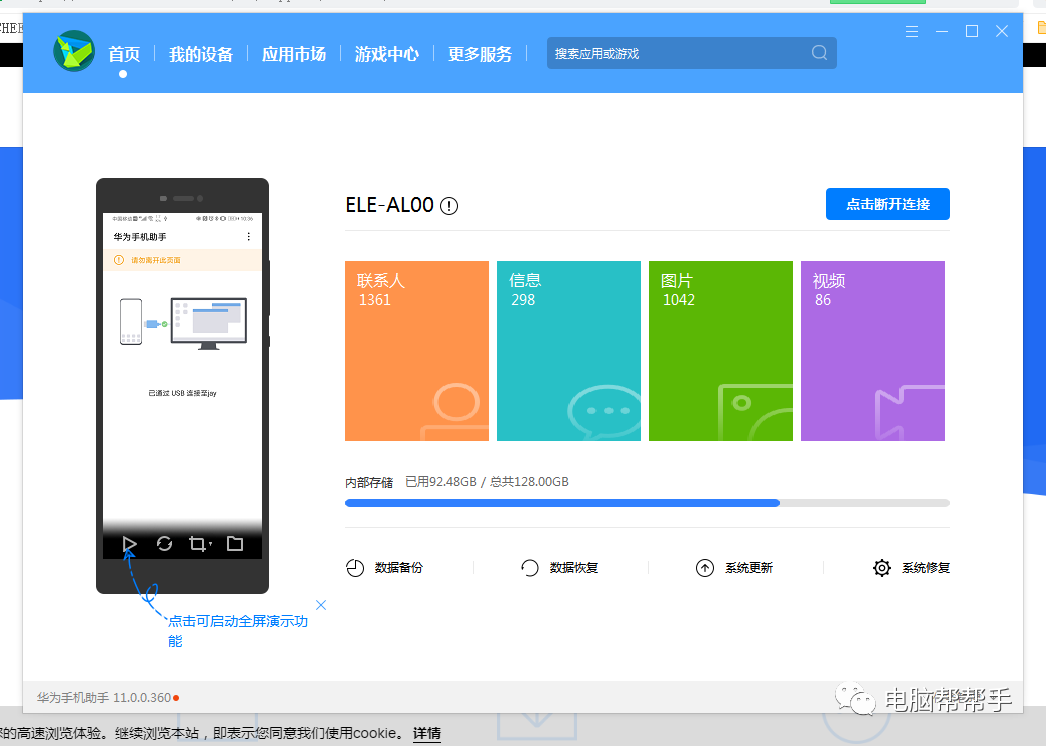Start full-screen demo with play icon
Image resolution: width=1046 pixels, height=746 pixels.
[129, 544]
